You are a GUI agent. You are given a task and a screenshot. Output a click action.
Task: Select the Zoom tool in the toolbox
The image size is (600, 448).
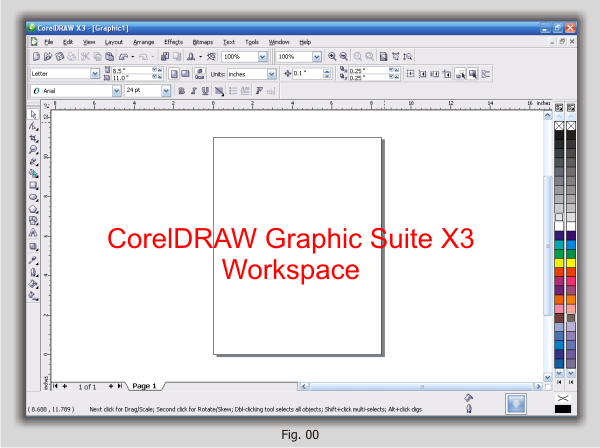tap(33, 150)
